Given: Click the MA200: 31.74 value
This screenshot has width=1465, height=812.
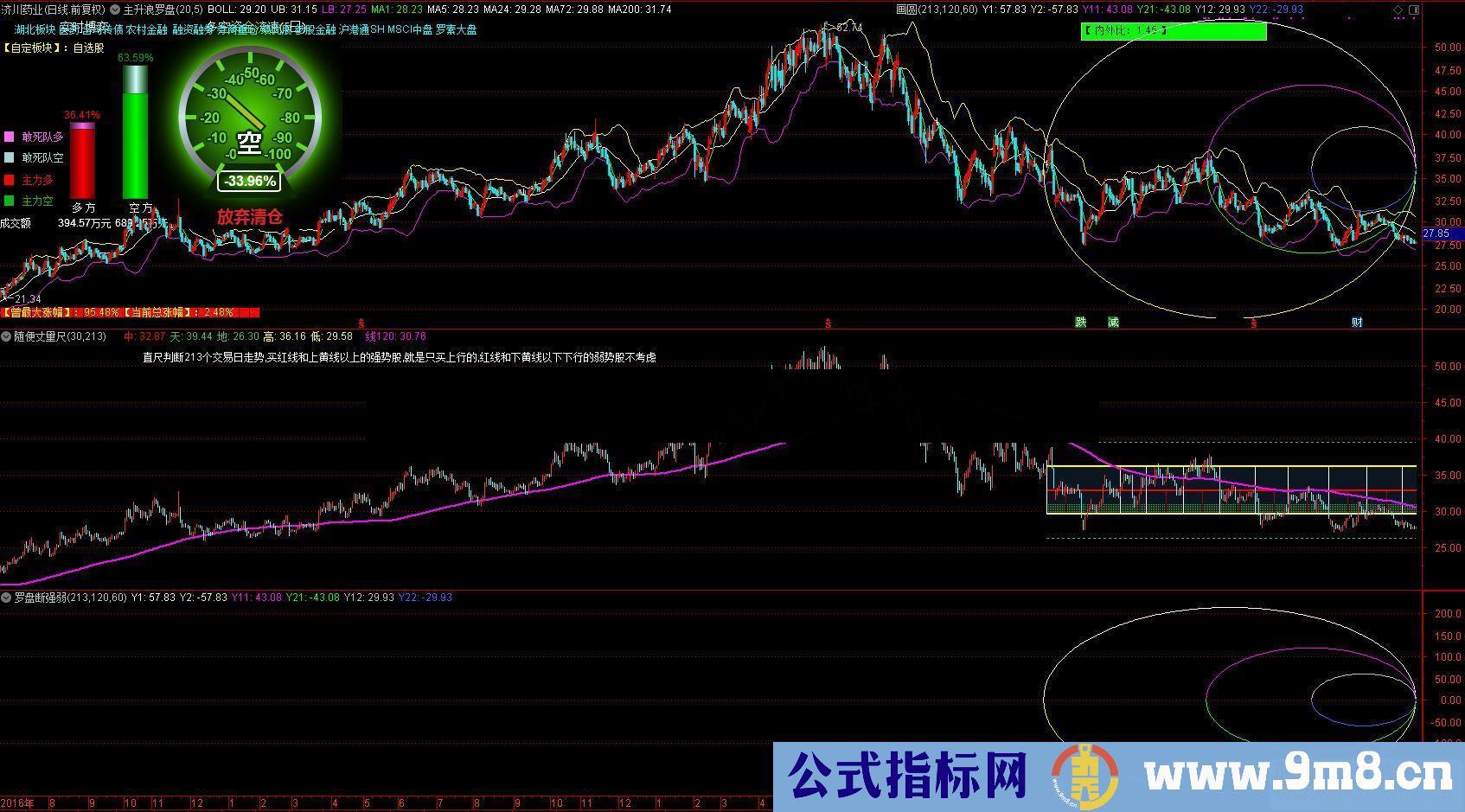Looking at the screenshot, I should click(x=640, y=10).
